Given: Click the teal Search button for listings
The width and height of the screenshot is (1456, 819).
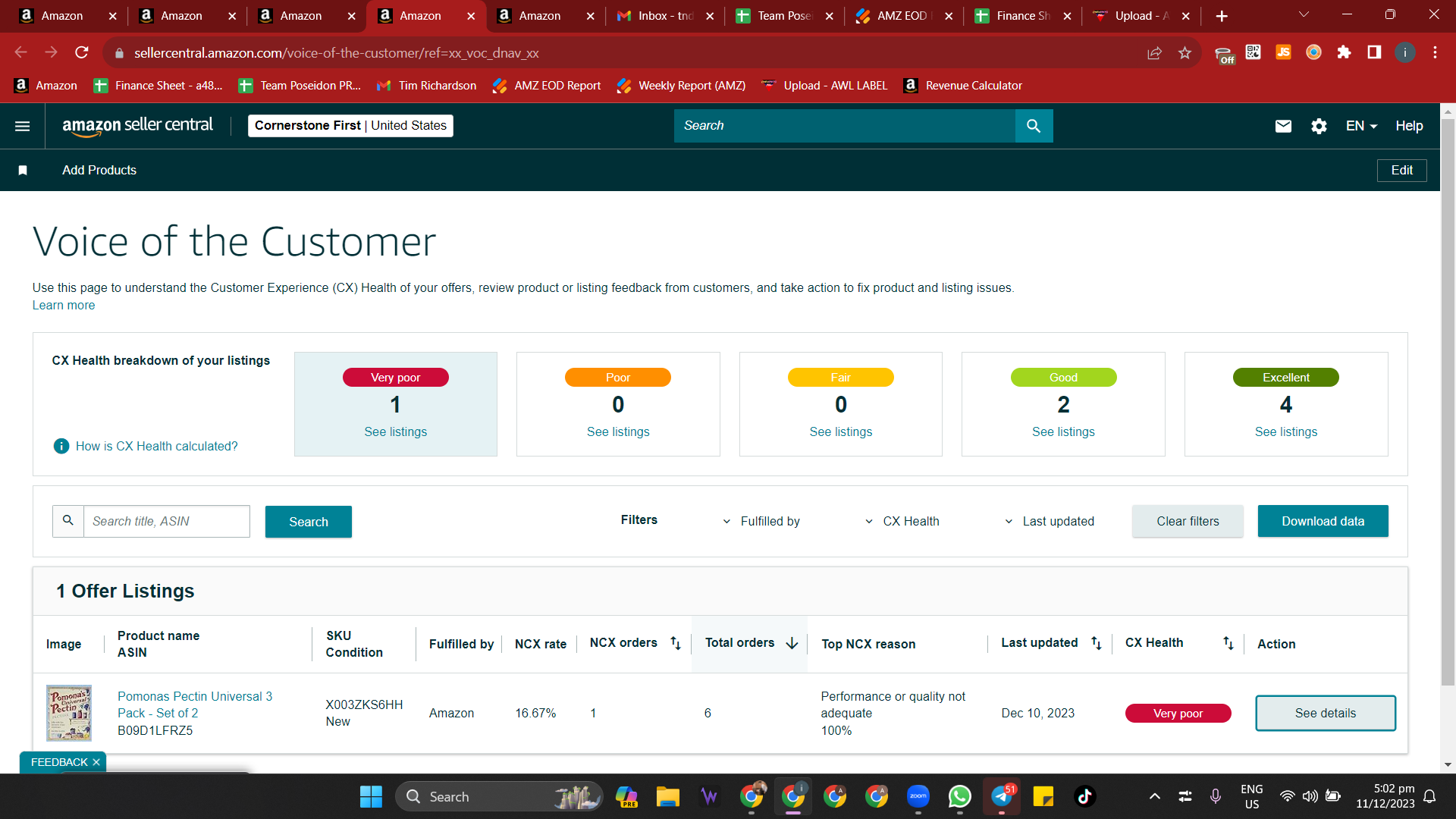Looking at the screenshot, I should [x=309, y=522].
